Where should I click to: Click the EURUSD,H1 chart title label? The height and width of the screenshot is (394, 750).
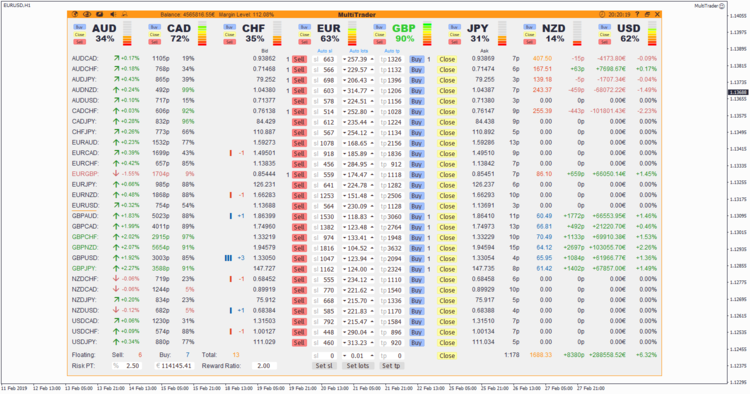click(x=17, y=6)
